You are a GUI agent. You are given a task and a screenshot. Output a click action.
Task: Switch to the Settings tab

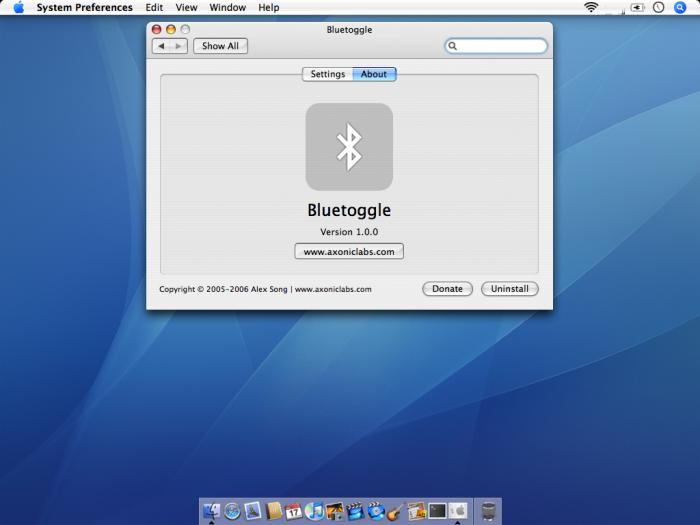(328, 74)
